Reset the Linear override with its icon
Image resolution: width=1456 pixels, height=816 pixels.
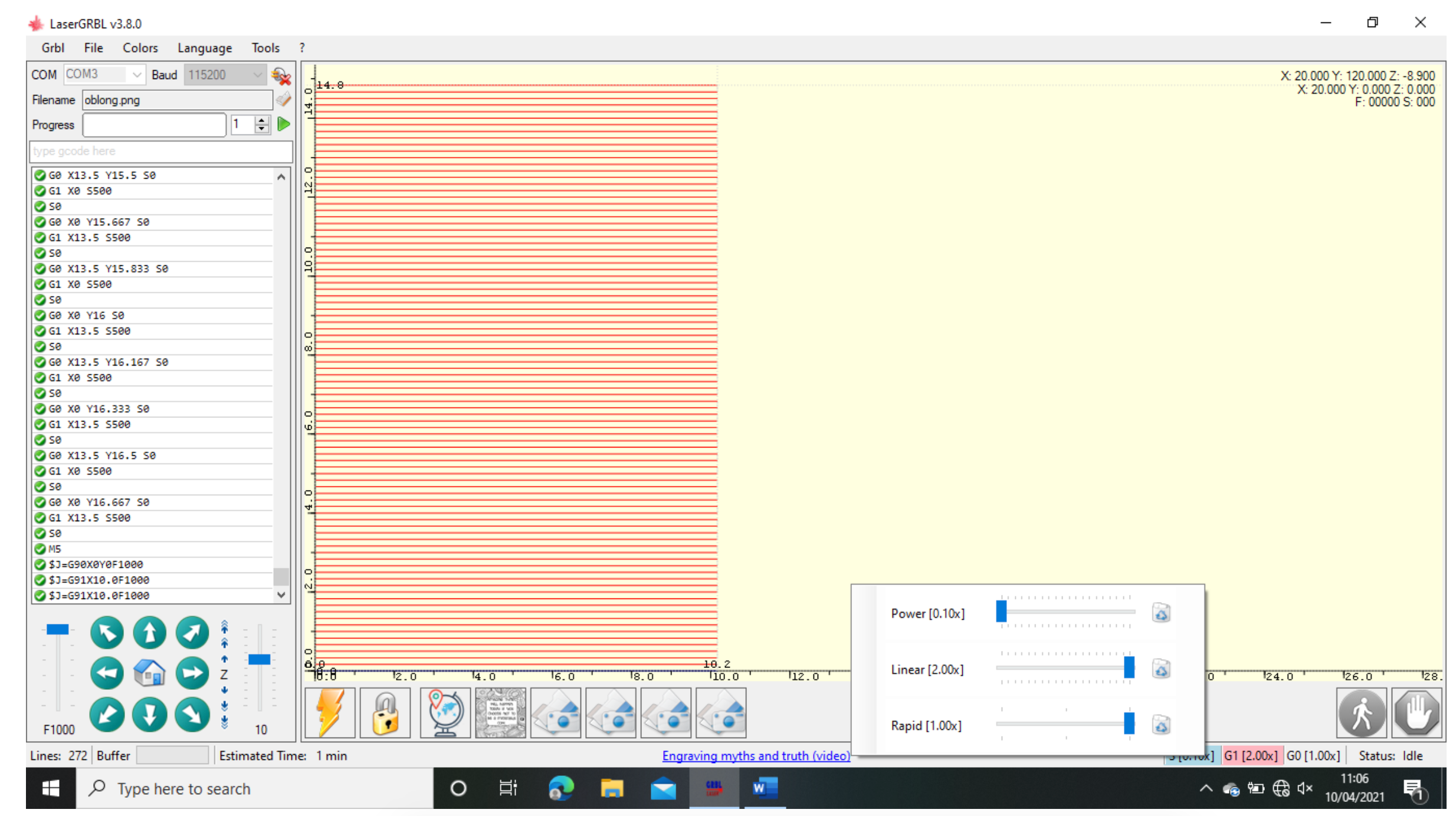[x=1161, y=669]
